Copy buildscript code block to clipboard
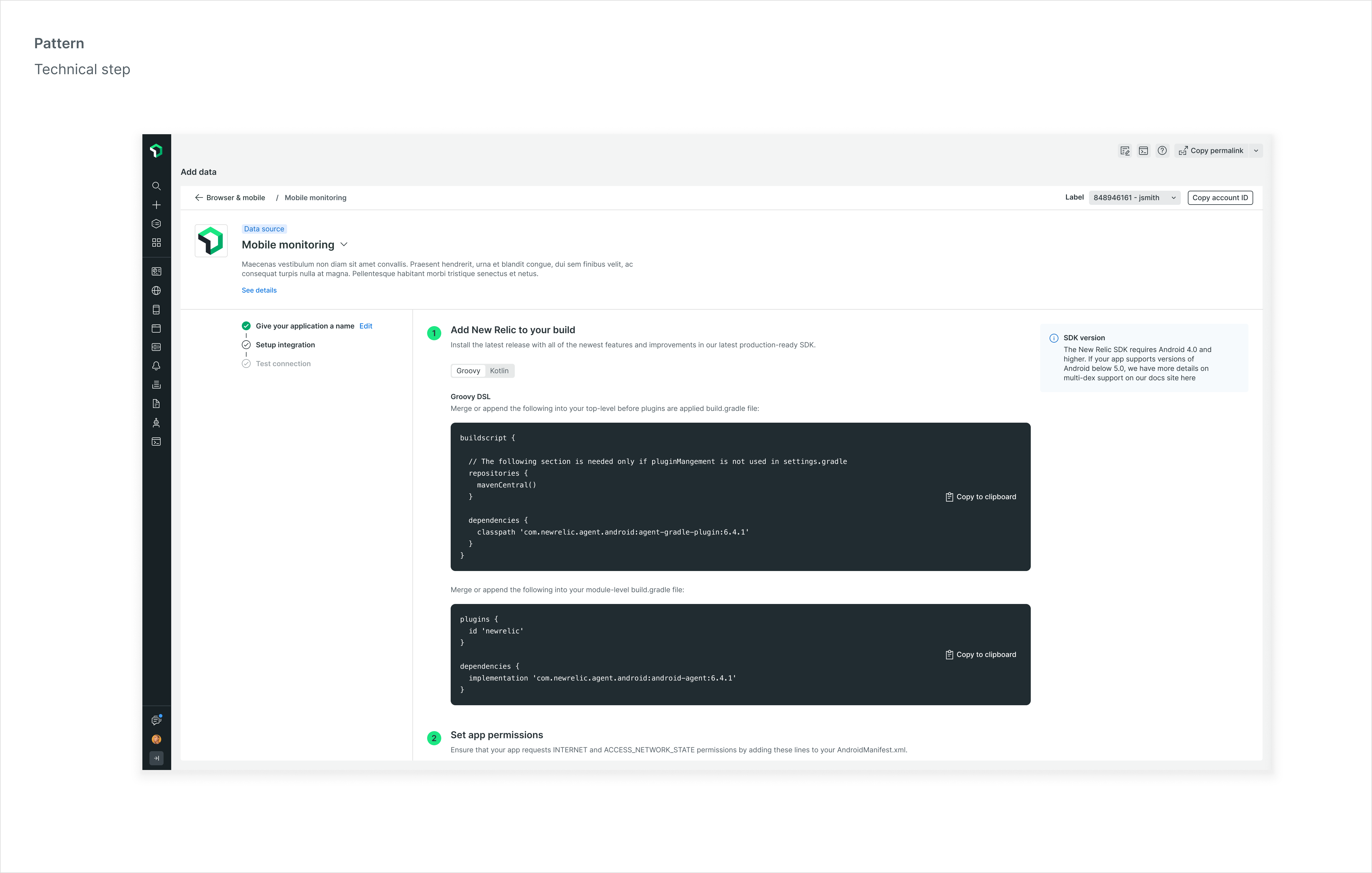Image resolution: width=1372 pixels, height=873 pixels. coord(980,497)
